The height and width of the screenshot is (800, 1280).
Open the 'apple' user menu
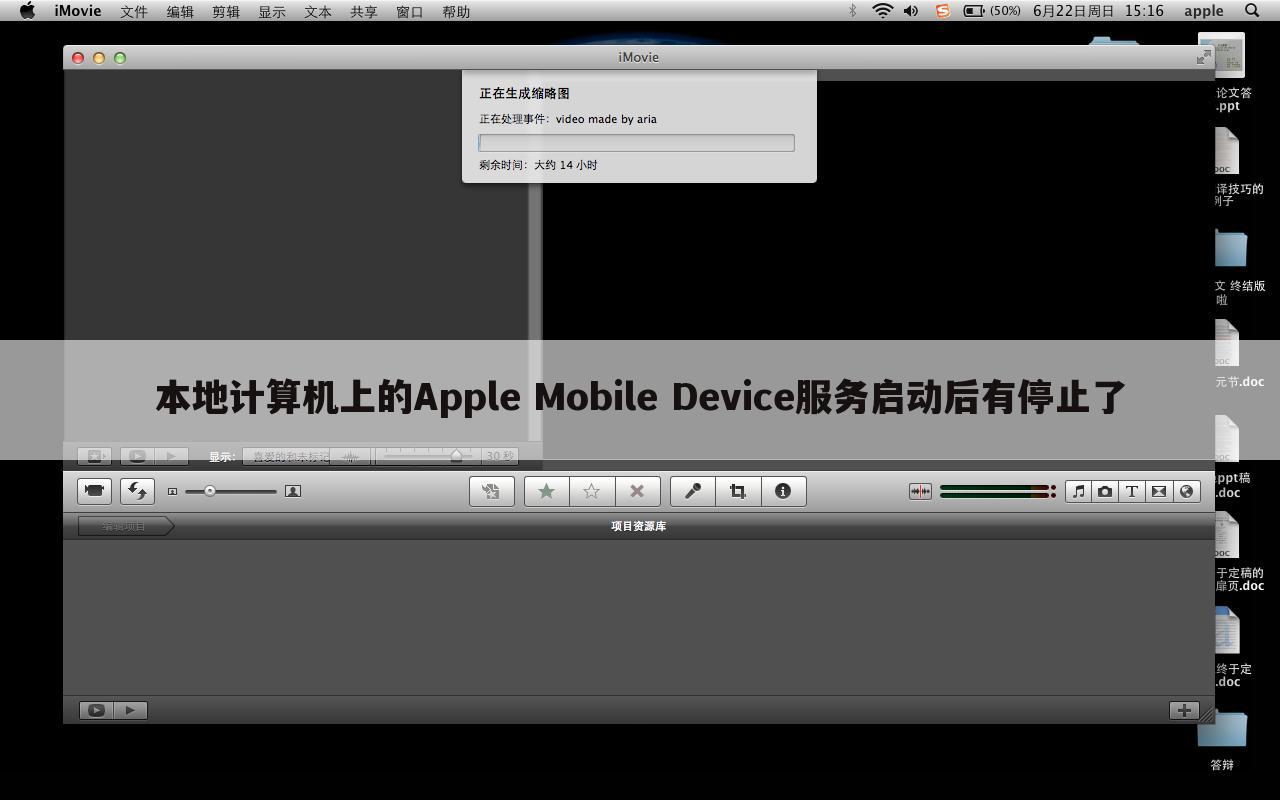click(1204, 11)
